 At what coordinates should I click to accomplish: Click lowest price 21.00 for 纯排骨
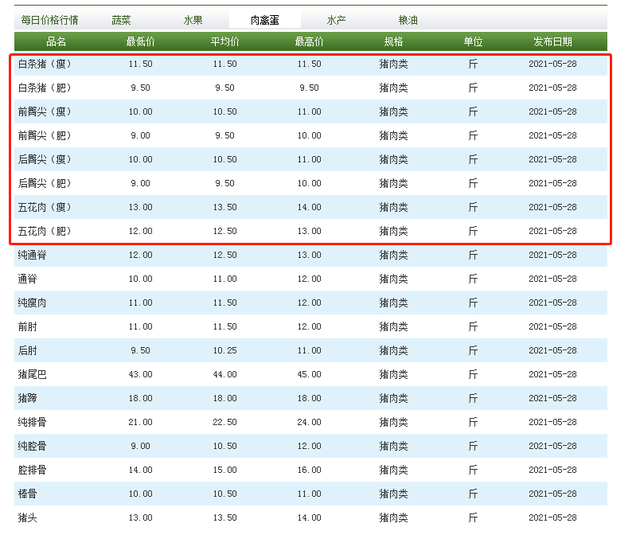pos(140,422)
